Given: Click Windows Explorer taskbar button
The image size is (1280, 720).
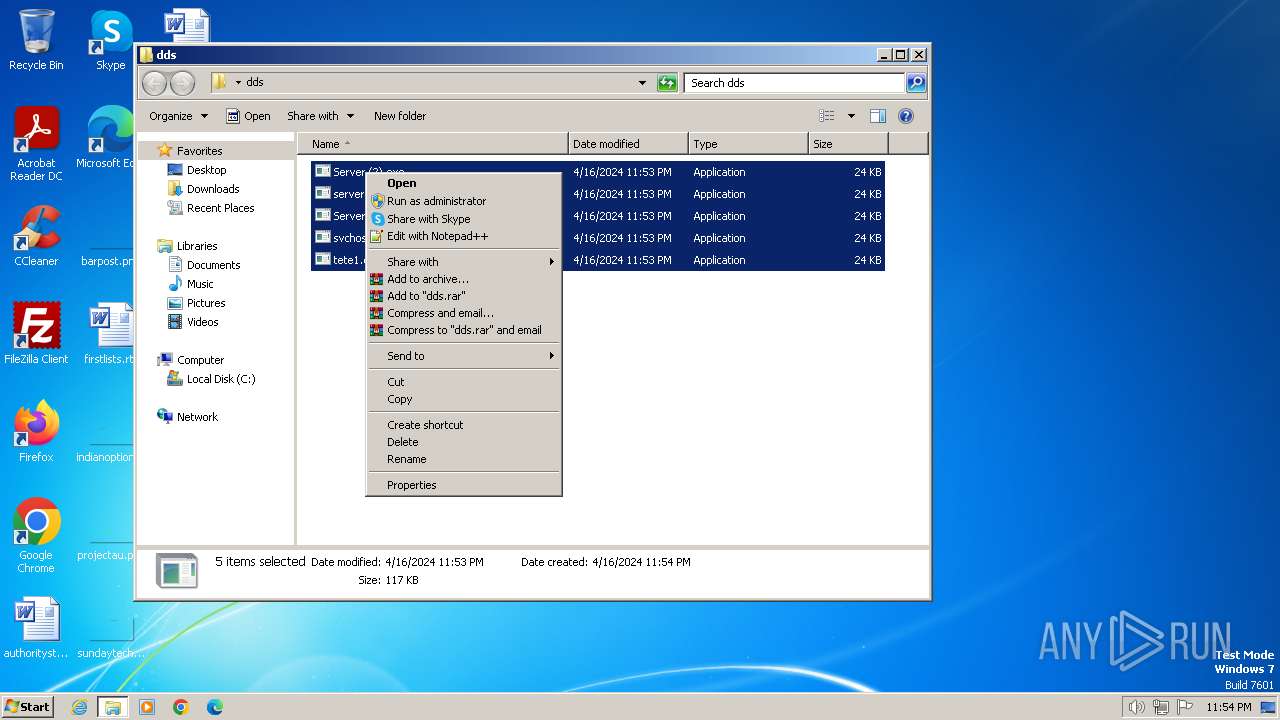Looking at the screenshot, I should [x=112, y=707].
